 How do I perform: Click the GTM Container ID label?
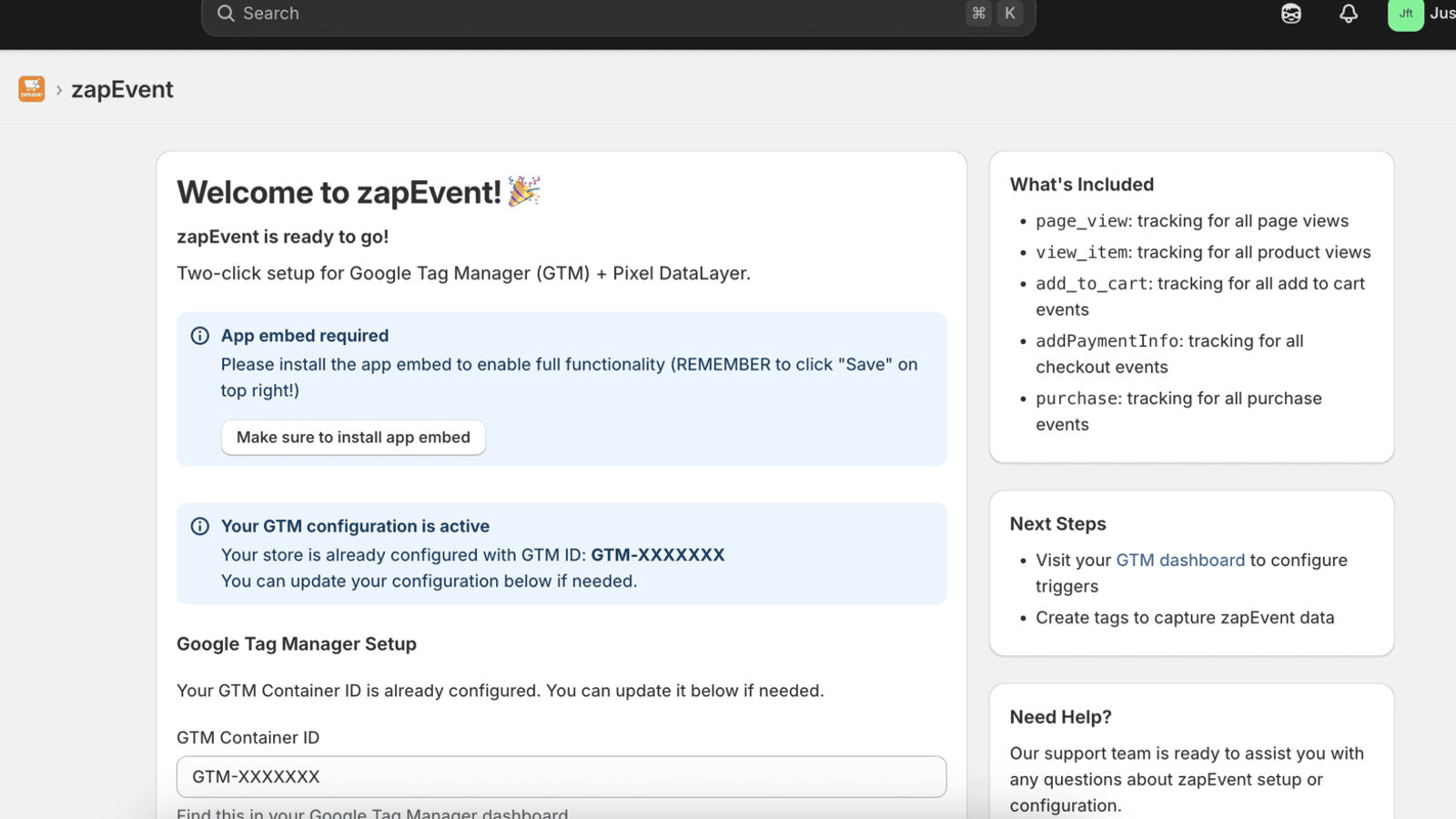pos(248,738)
